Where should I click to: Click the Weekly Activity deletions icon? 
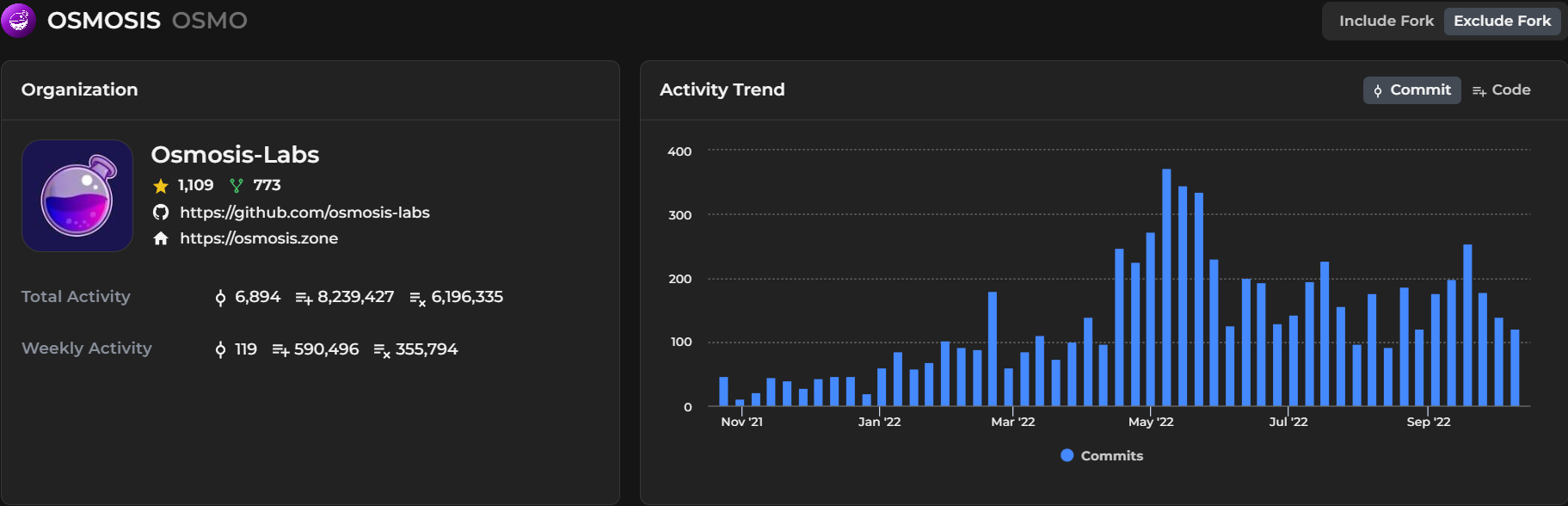pyautogui.click(x=382, y=350)
